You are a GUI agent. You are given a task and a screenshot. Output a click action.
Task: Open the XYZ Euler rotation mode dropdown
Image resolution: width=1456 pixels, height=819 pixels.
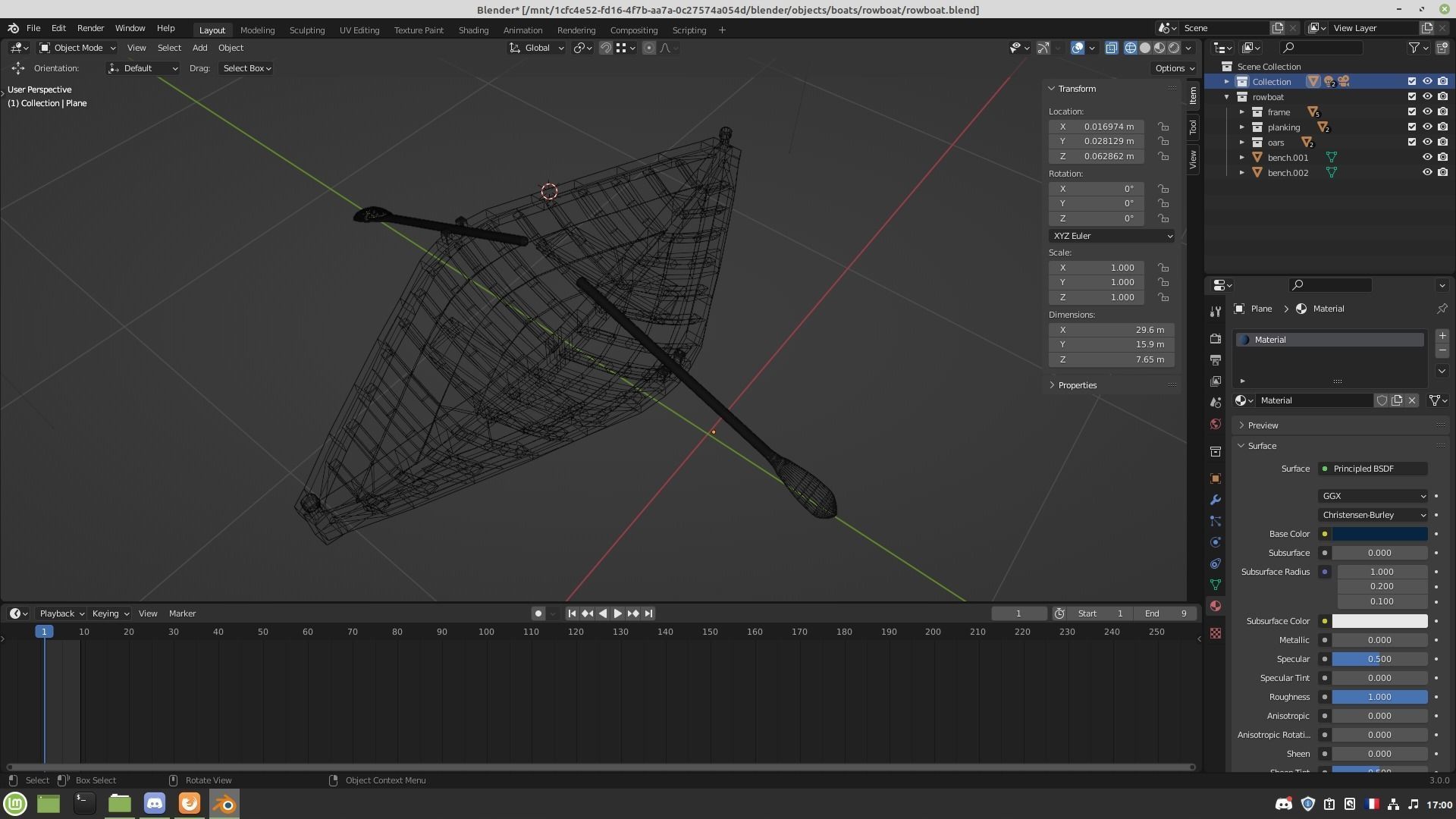(1111, 236)
